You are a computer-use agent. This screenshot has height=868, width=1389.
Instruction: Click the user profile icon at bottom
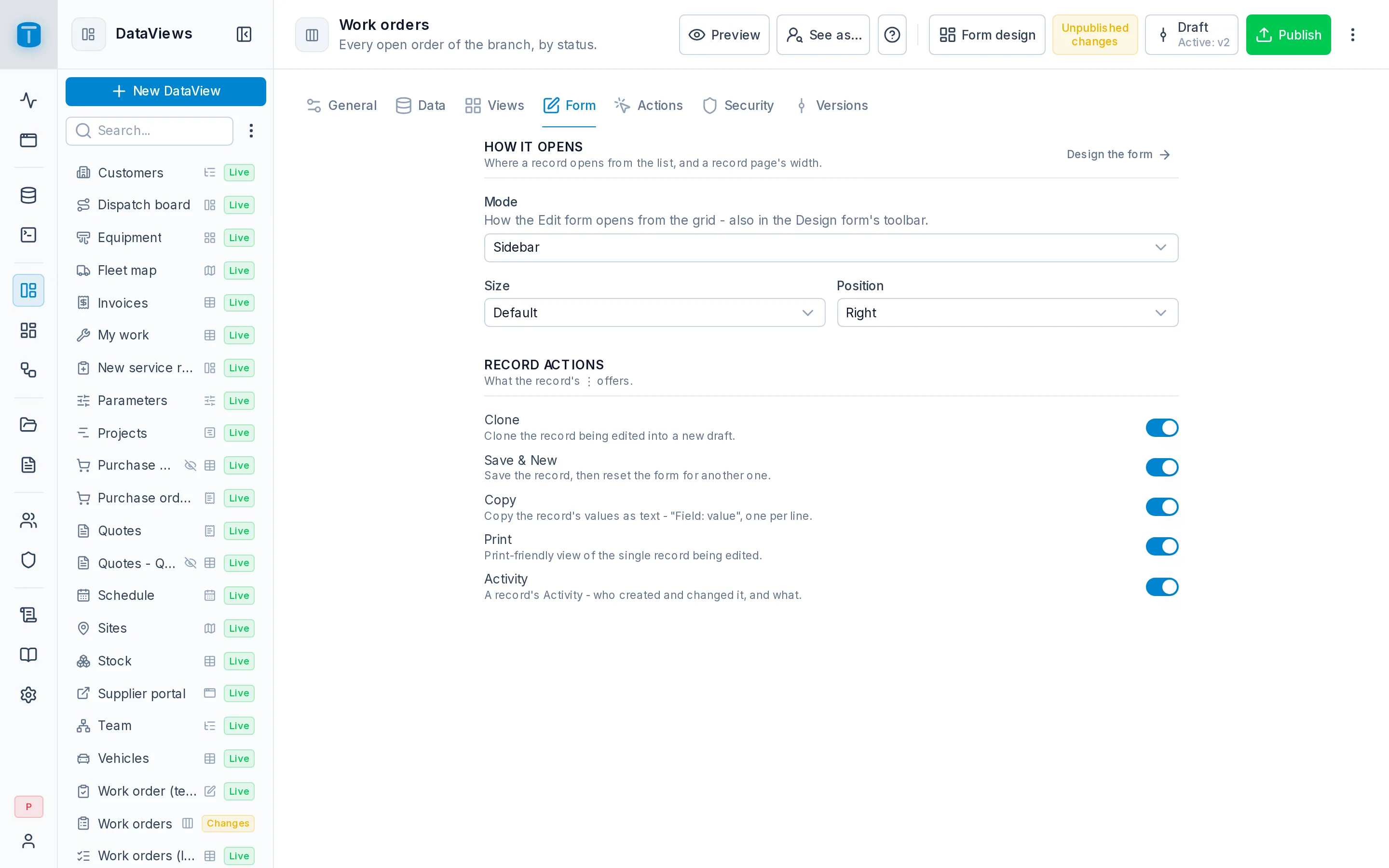28,841
